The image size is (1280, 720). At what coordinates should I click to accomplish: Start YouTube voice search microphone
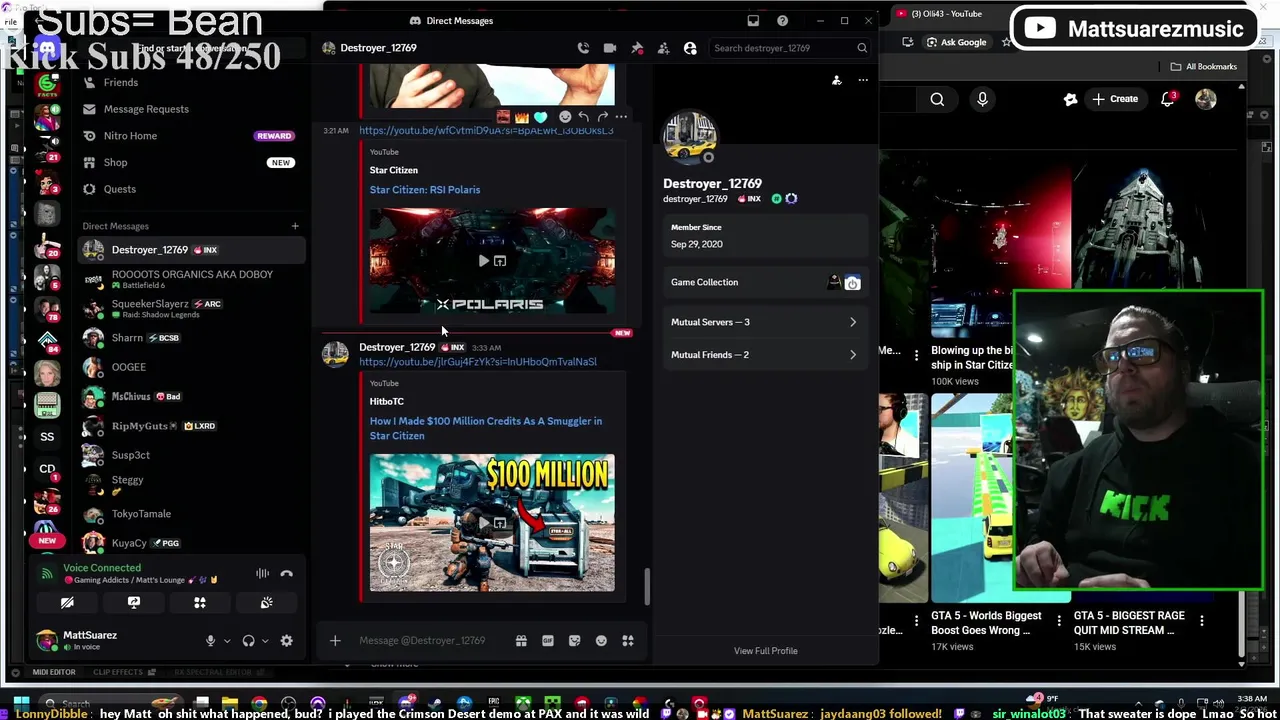[982, 99]
